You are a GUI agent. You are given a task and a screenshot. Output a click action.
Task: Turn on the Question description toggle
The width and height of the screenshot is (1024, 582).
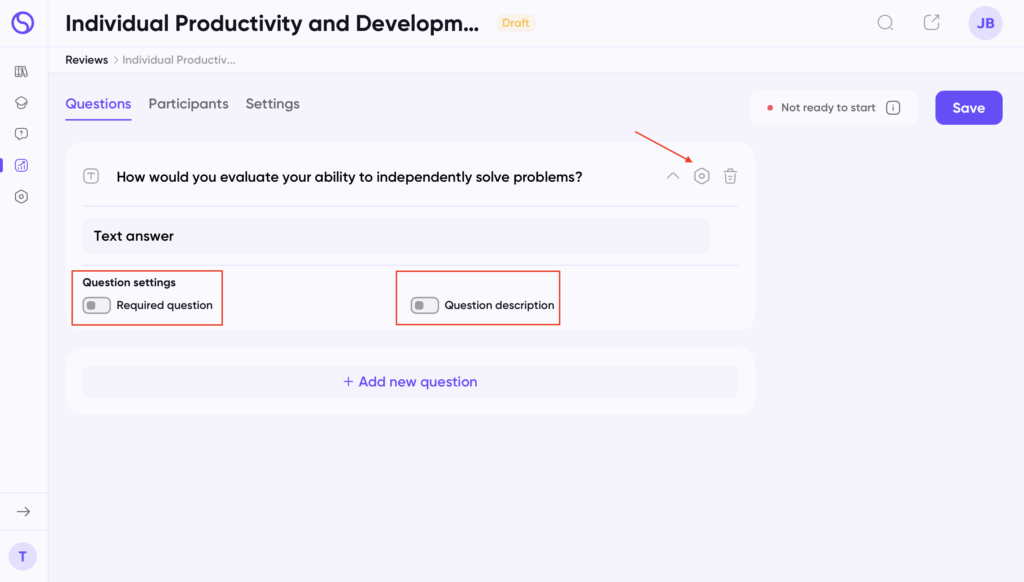pyautogui.click(x=425, y=305)
